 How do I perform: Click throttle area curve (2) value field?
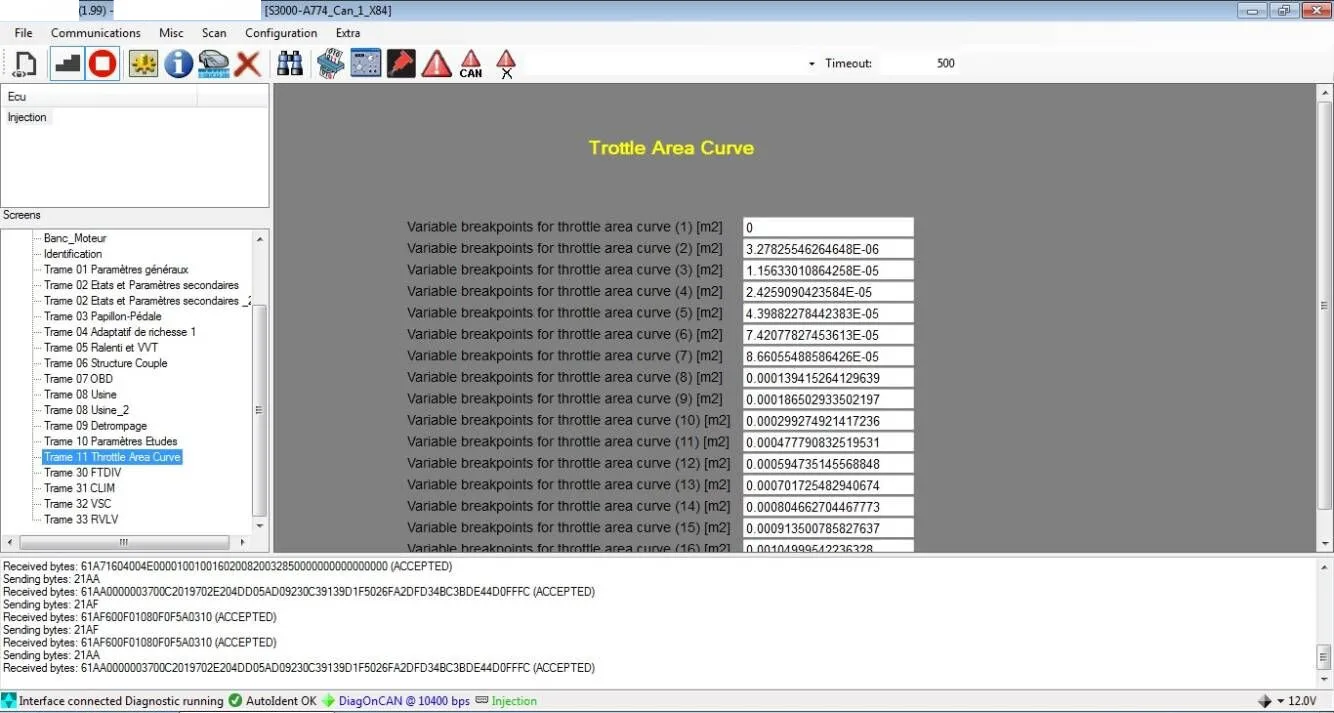(x=828, y=248)
